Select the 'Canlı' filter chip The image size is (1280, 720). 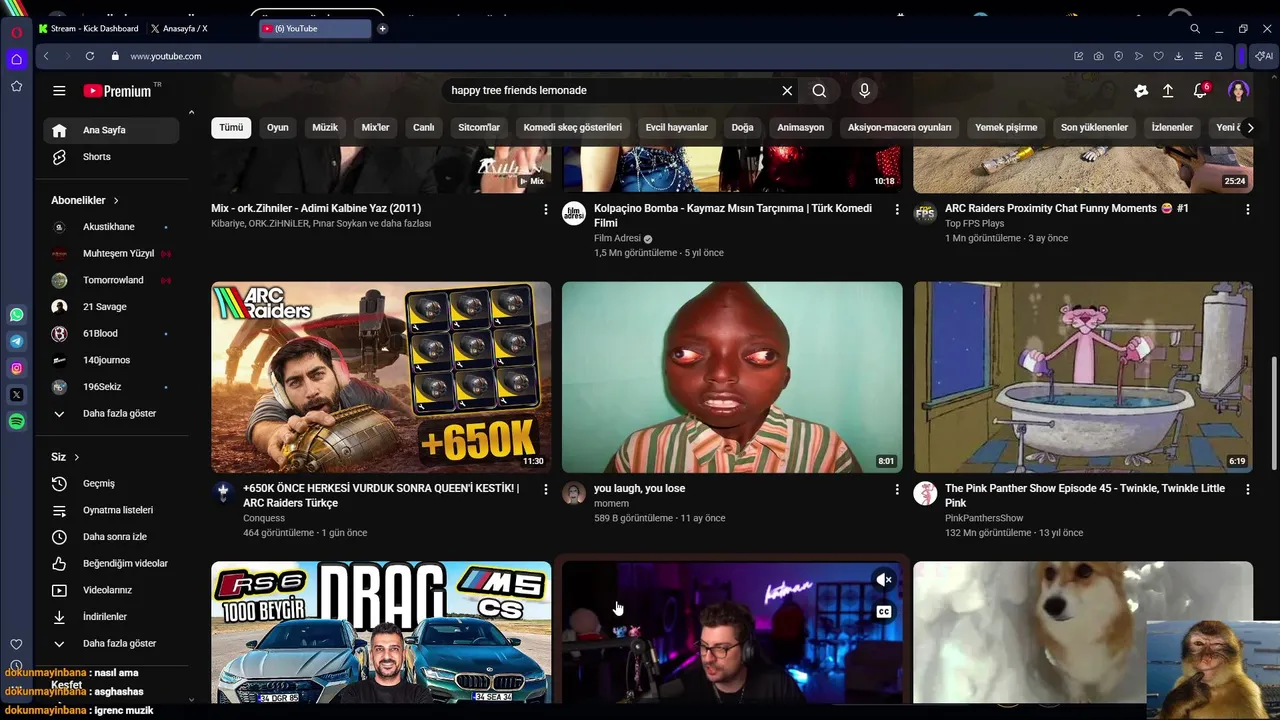click(x=424, y=127)
